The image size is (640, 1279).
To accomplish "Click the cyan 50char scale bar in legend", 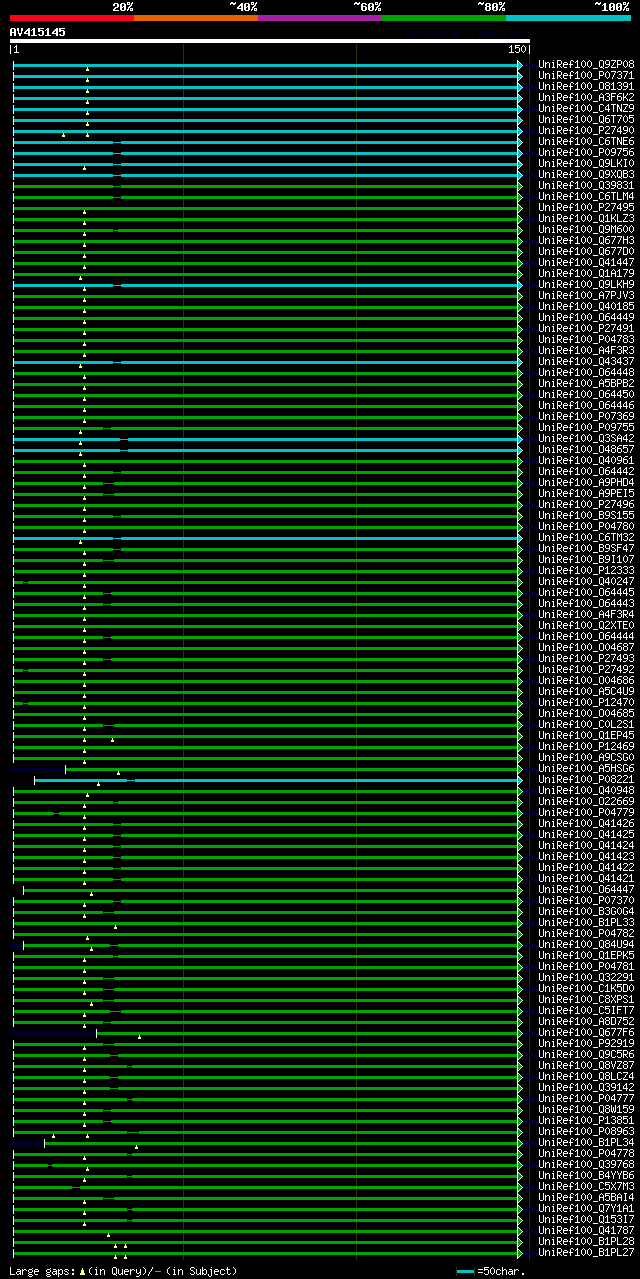I will click(x=465, y=1271).
